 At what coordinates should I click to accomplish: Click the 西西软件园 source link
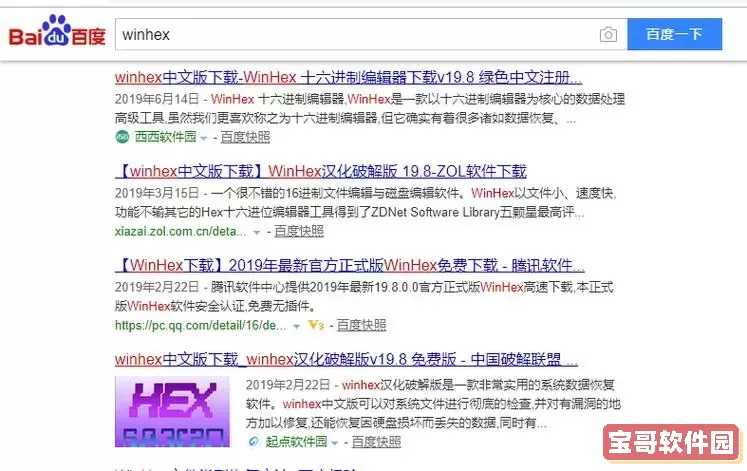tap(165, 137)
